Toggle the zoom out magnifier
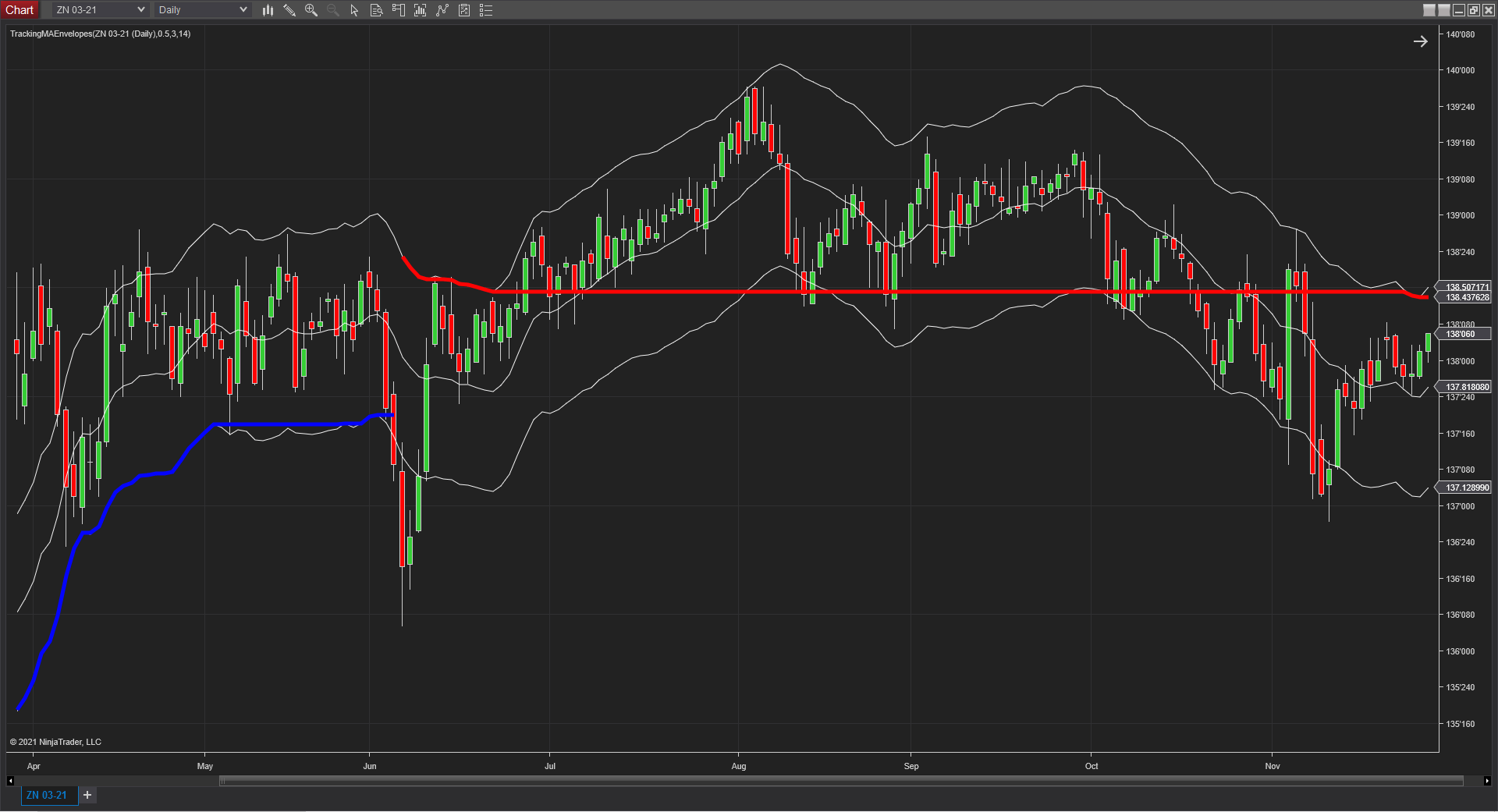The image size is (1498, 812). 332,10
